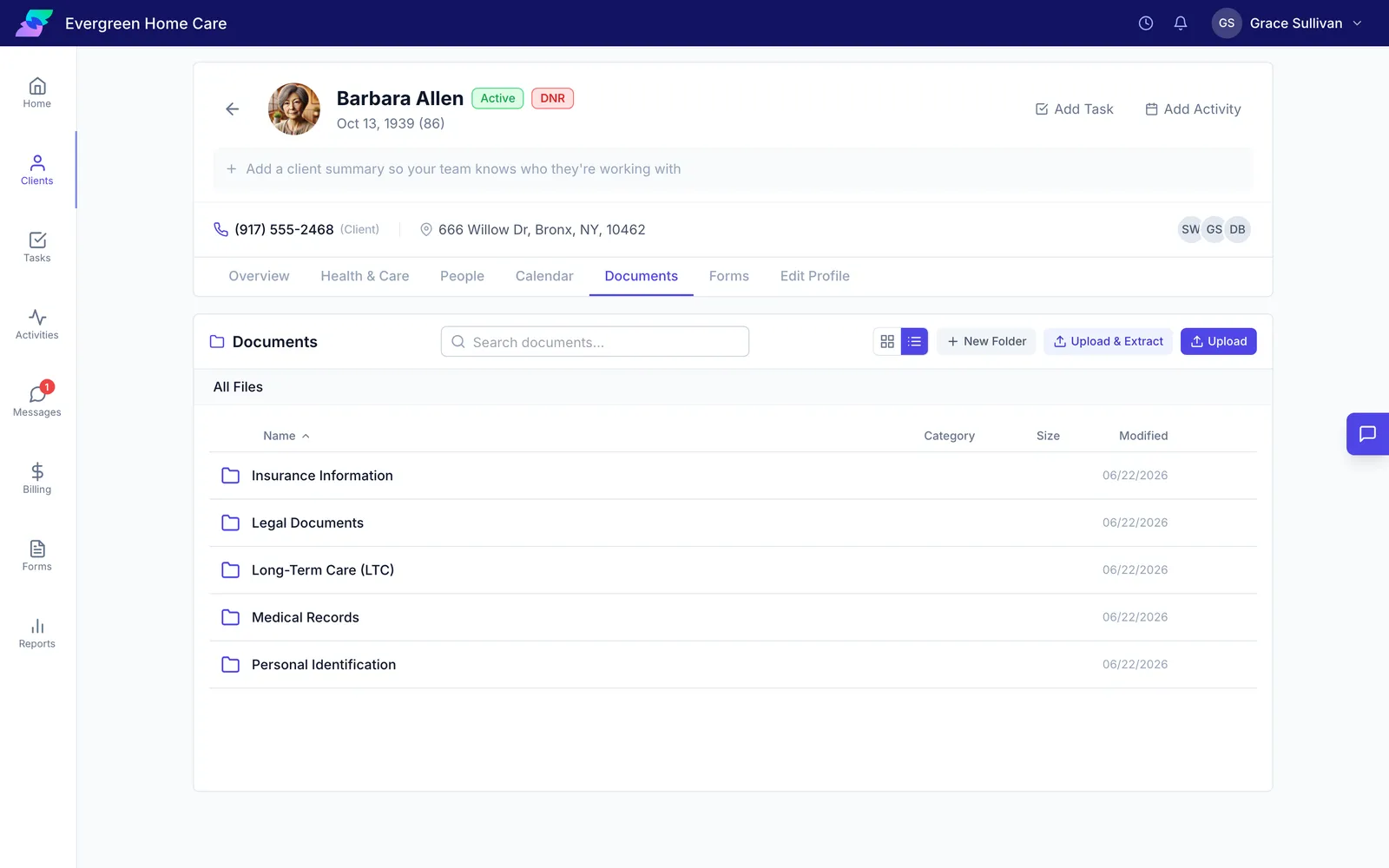Switch to the grid view
1389x868 pixels.
point(887,341)
